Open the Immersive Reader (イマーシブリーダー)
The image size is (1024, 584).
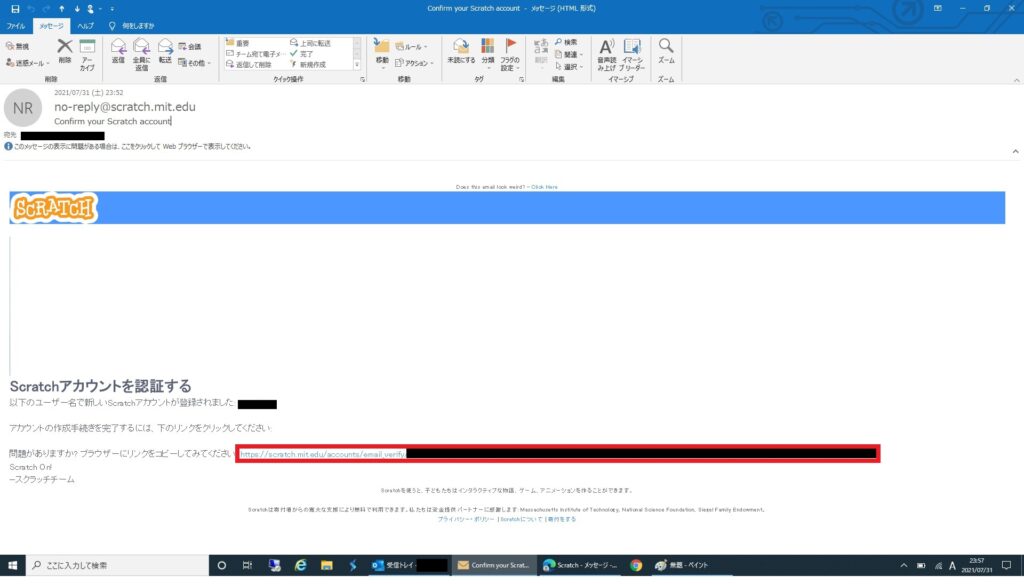632,54
